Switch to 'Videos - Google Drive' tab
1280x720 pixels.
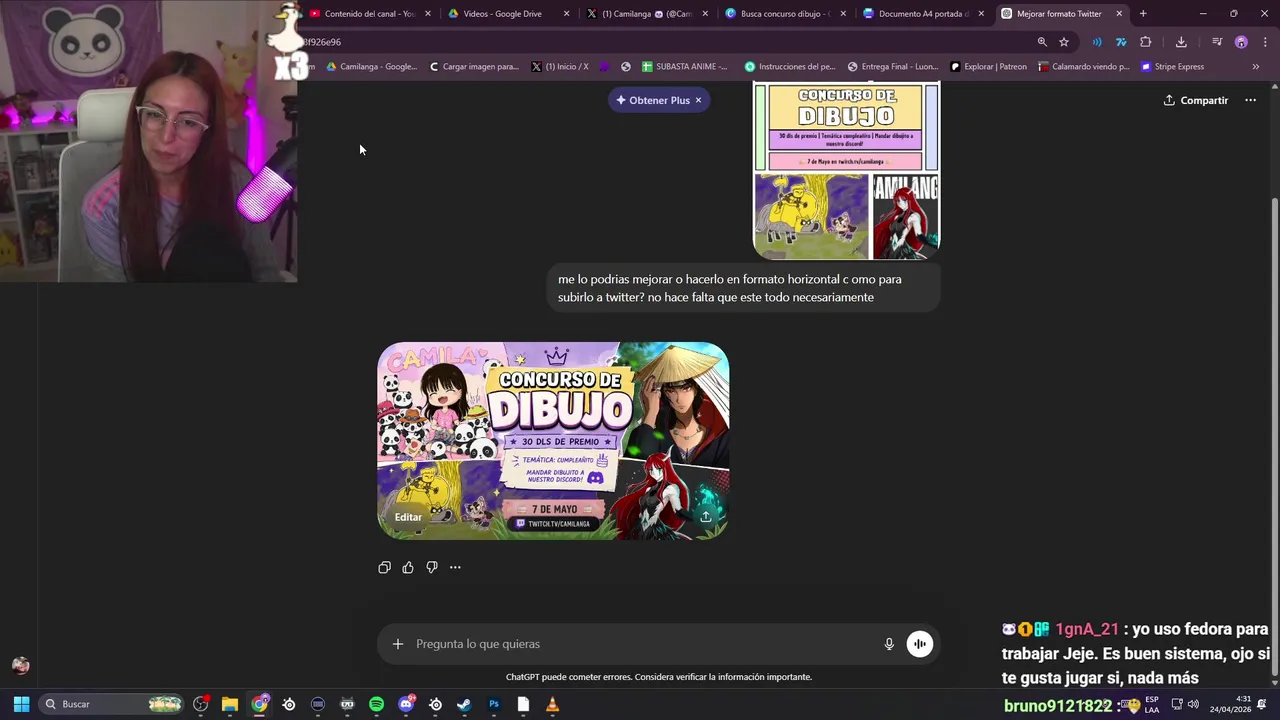tap(508, 14)
